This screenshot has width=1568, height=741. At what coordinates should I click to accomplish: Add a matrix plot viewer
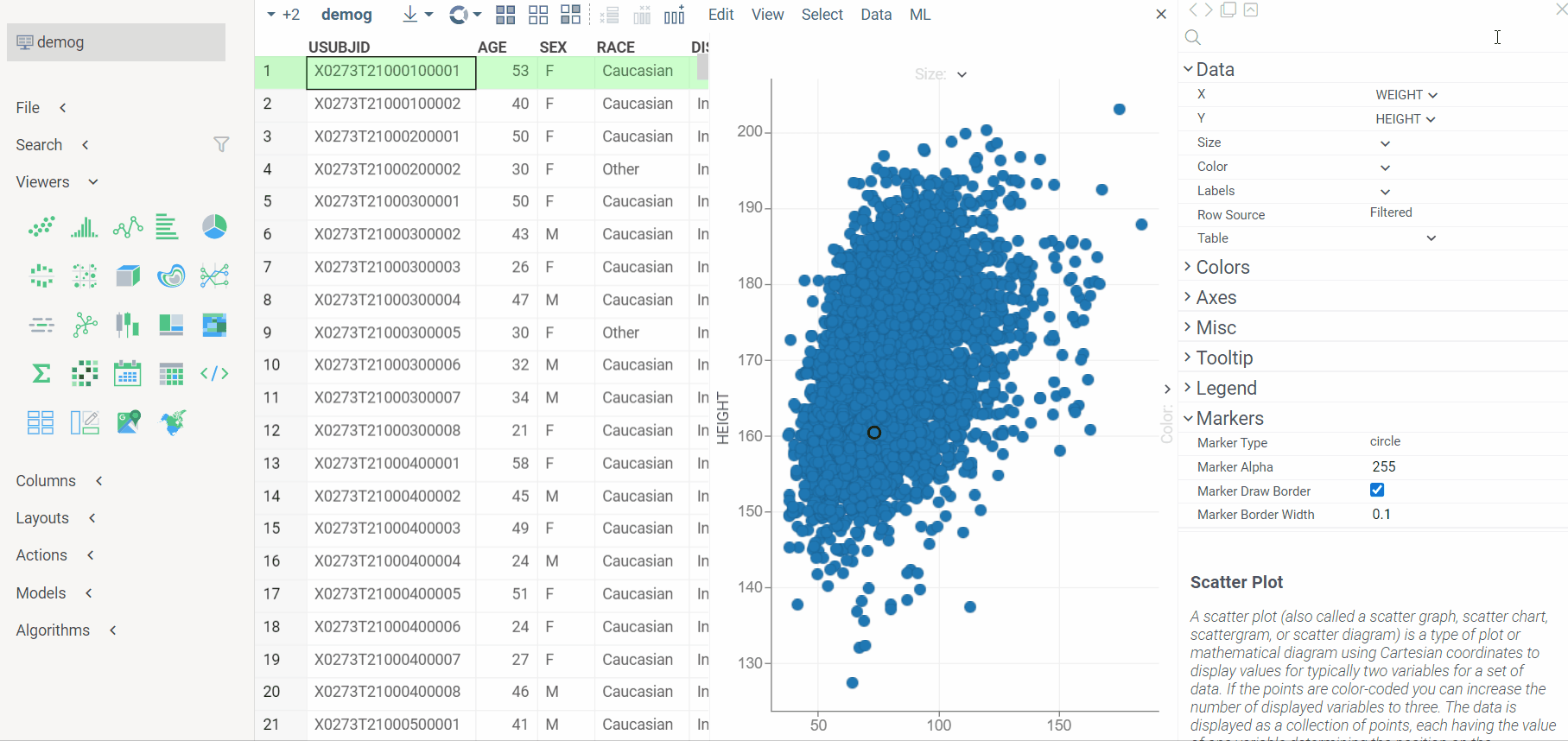(x=85, y=276)
